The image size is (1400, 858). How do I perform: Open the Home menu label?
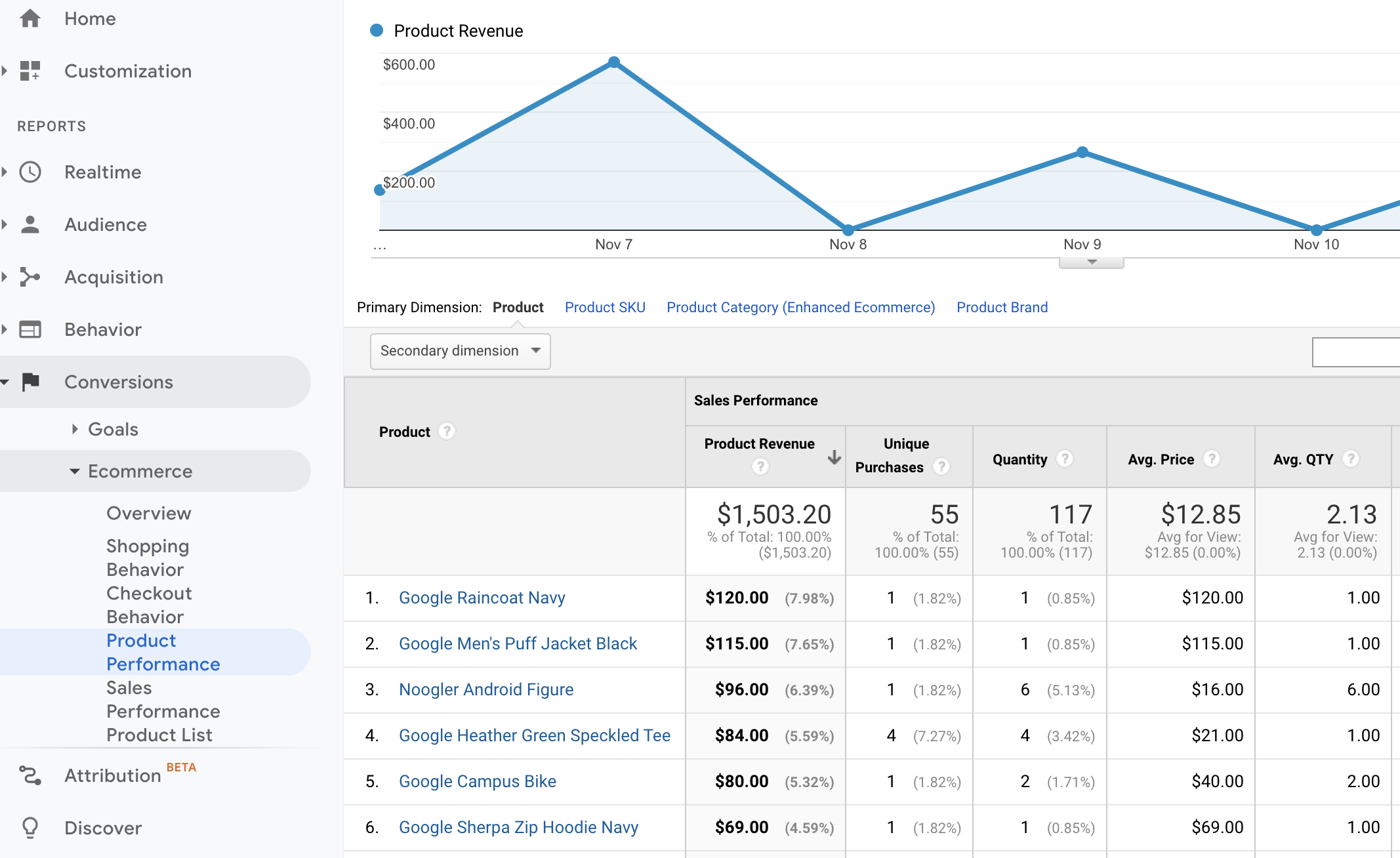(90, 18)
